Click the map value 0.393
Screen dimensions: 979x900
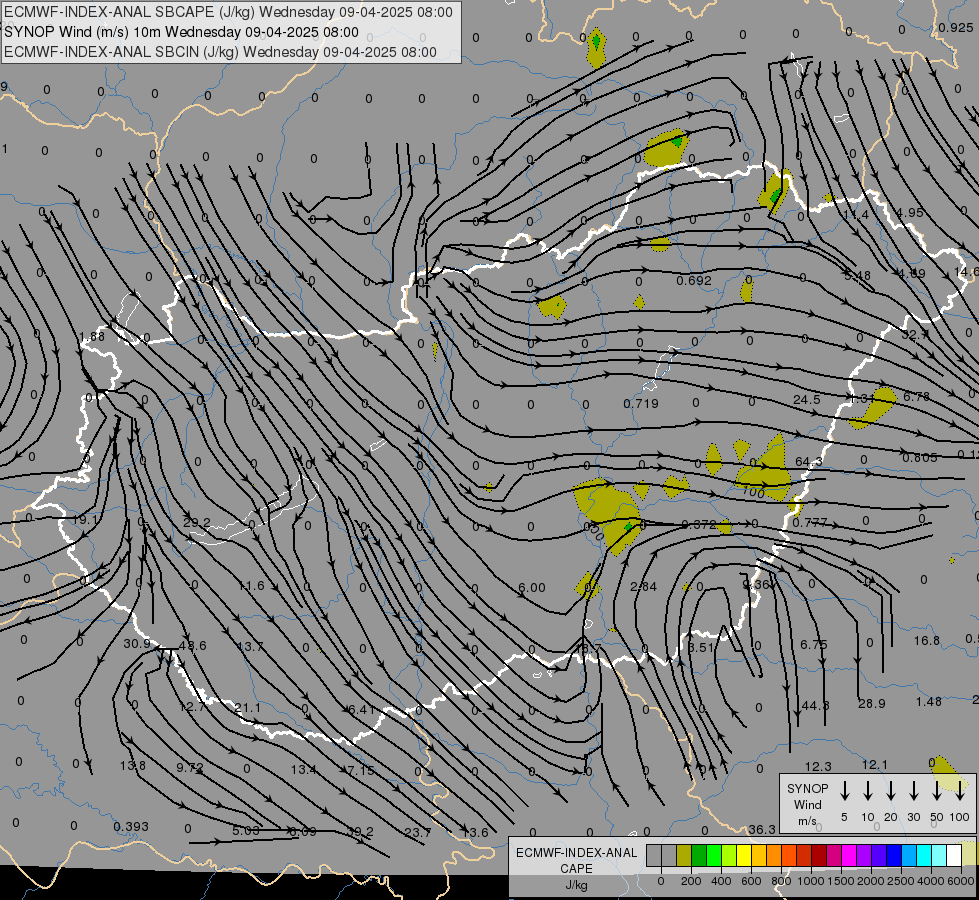click(x=131, y=826)
